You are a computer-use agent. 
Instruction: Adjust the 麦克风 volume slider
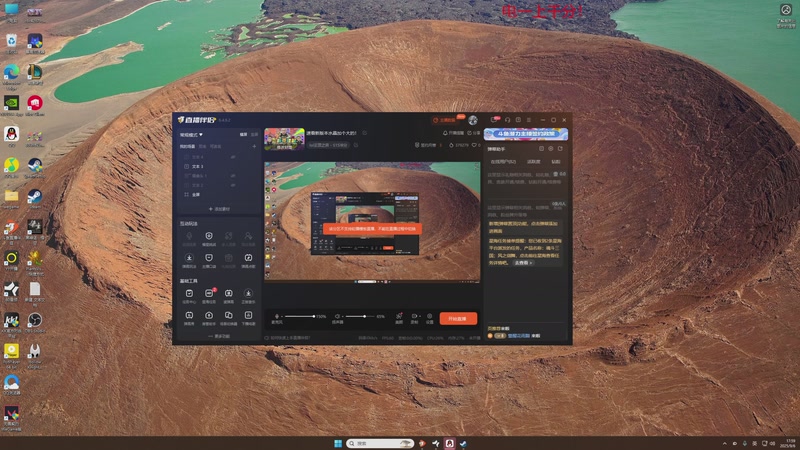pyautogui.click(x=299, y=316)
